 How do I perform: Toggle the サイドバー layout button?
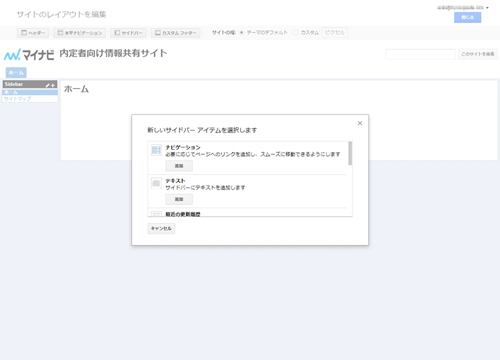[x=128, y=33]
